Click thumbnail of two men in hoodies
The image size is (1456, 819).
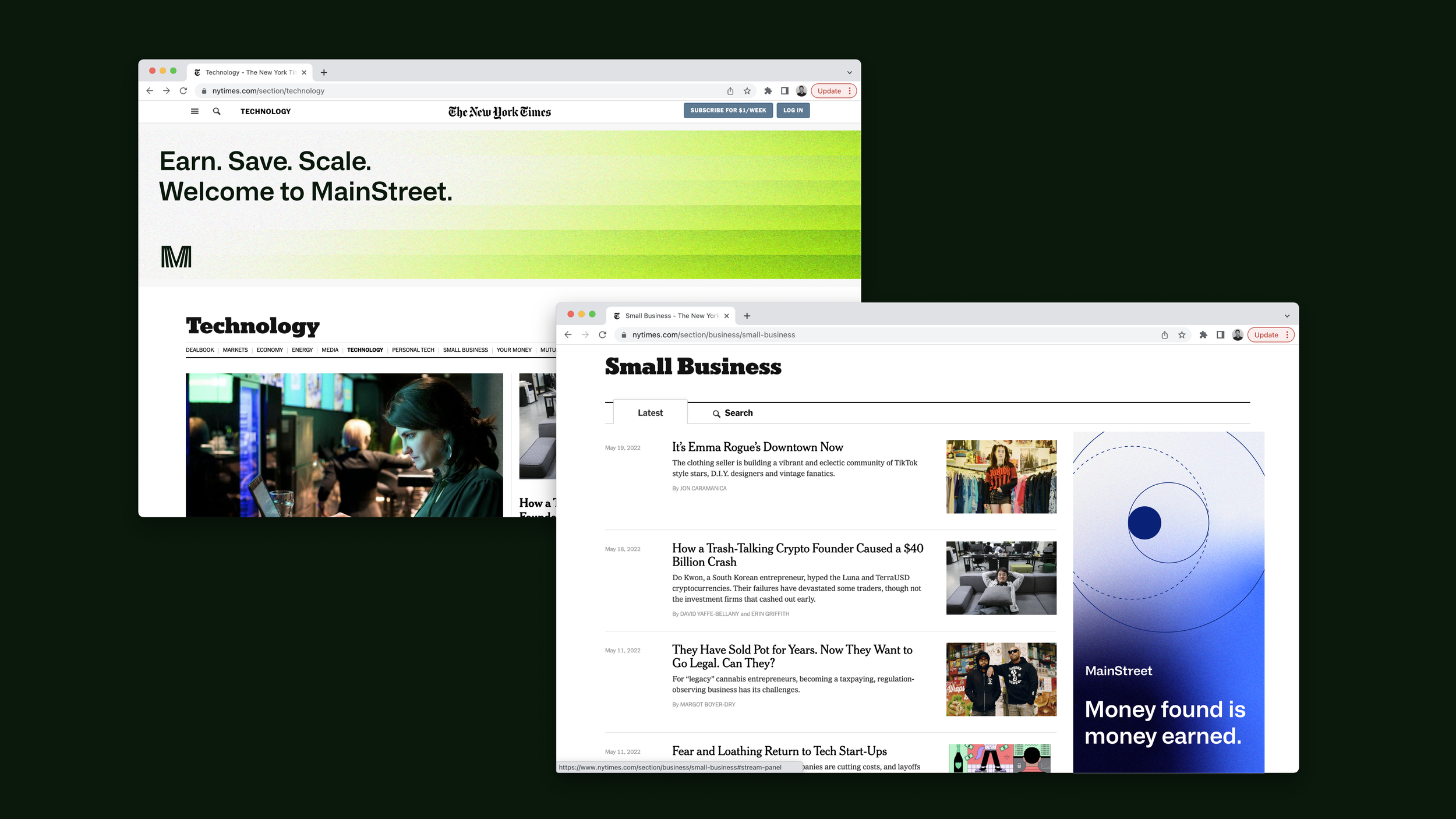tap(1001, 679)
